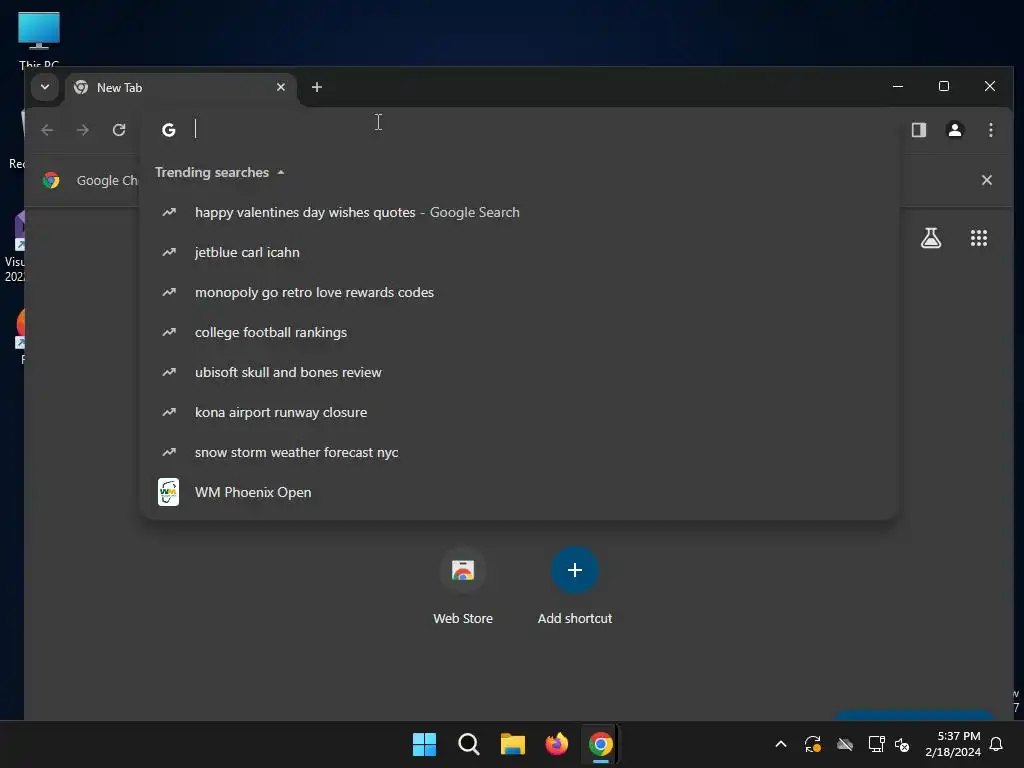Dismiss the Google Chrome info bar
The height and width of the screenshot is (768, 1024).
coord(987,180)
